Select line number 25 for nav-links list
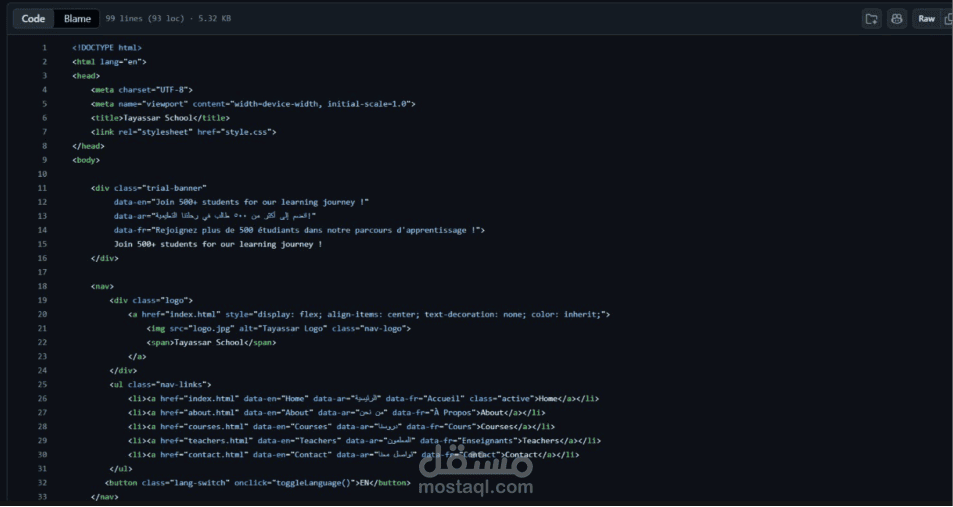This screenshot has height=507, width=953. coord(42,385)
